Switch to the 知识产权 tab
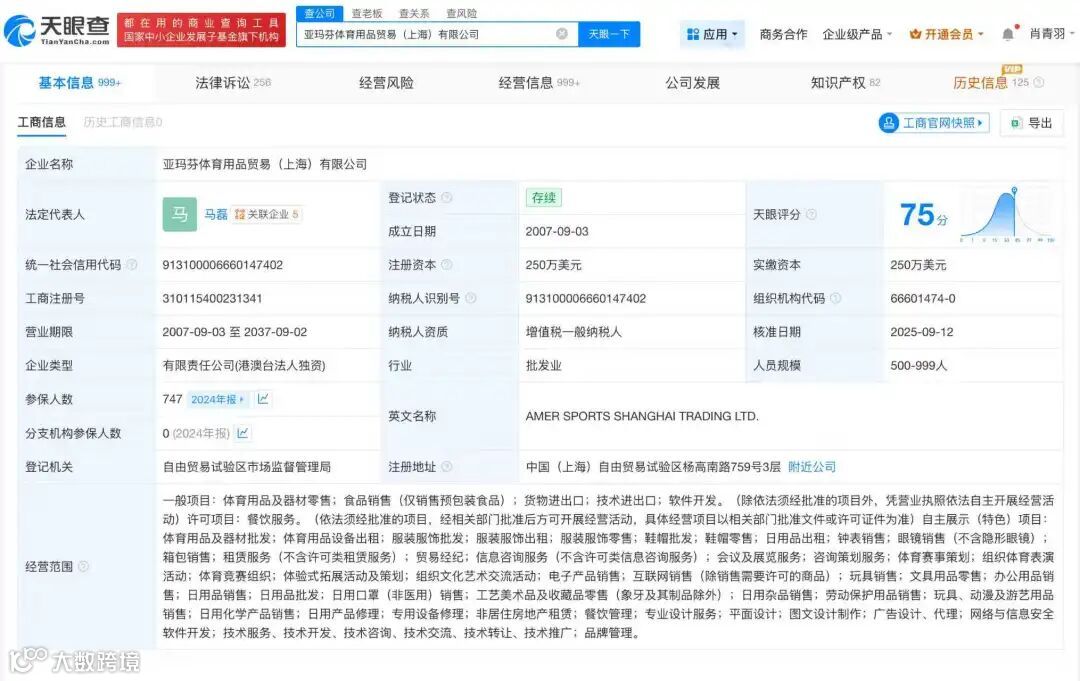1080x681 pixels. [x=845, y=83]
